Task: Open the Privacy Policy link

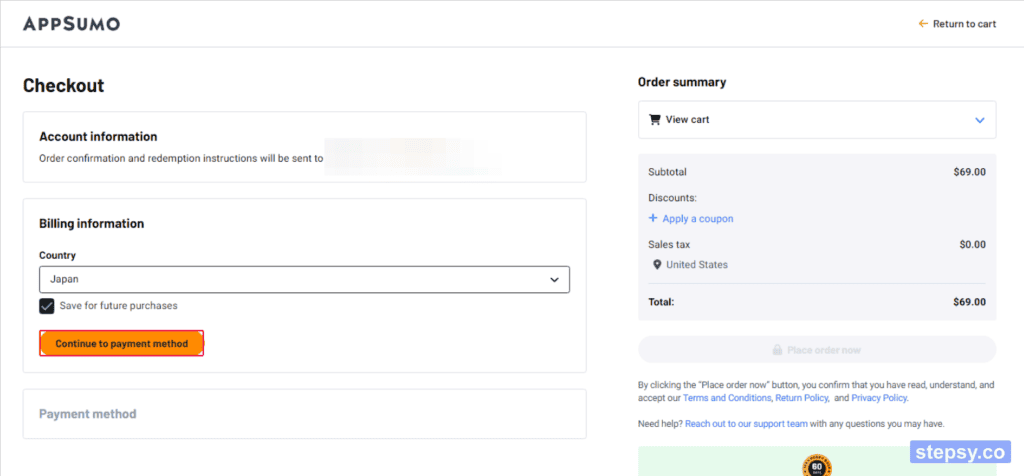Action: (x=879, y=398)
